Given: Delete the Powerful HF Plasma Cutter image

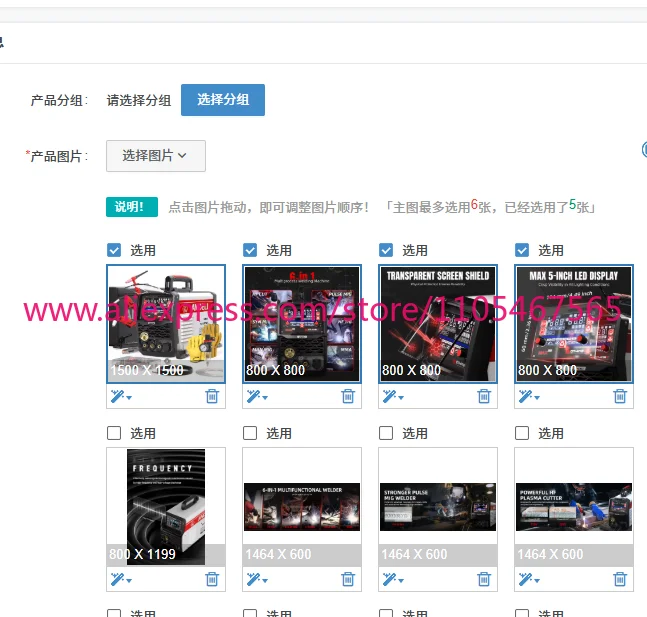Looking at the screenshot, I should point(620,579).
